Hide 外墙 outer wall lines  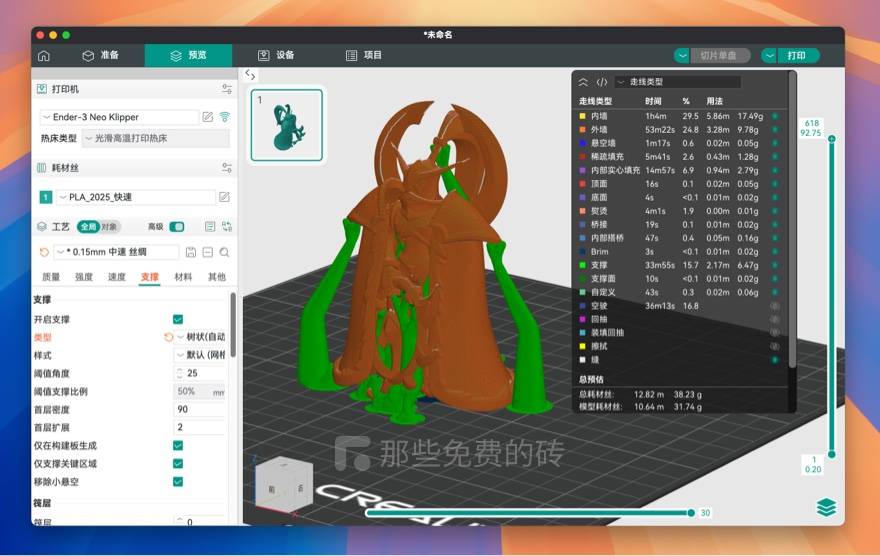[774, 130]
